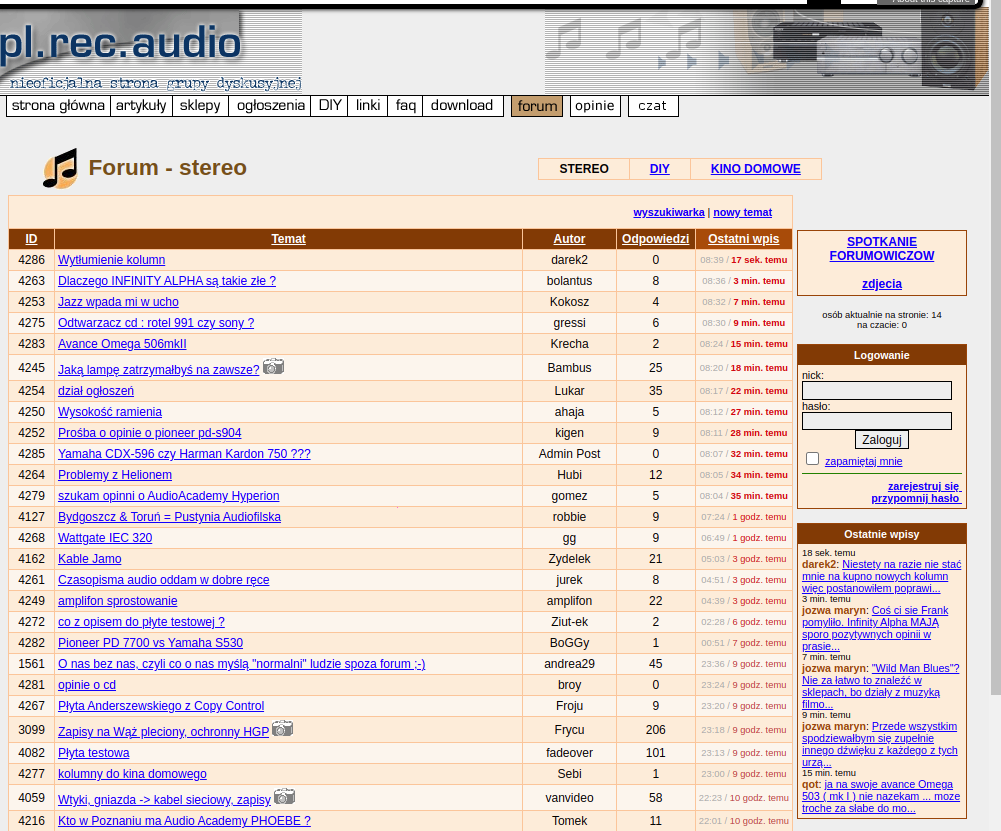The height and width of the screenshot is (831, 1001).
Task: Sort the table by the 'ID' column
Action: 31,239
